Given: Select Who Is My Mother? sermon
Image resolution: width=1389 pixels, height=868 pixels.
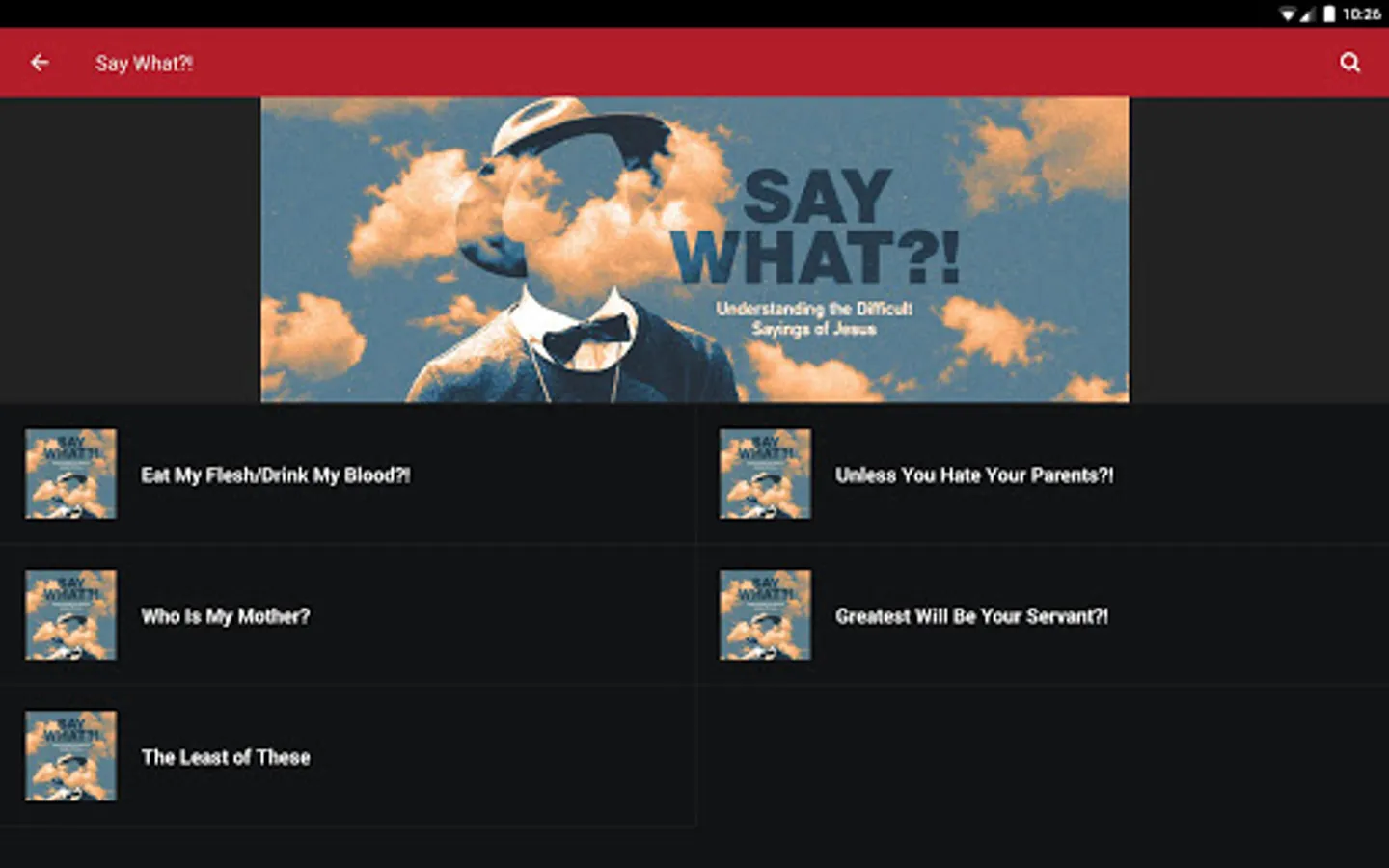Looking at the screenshot, I should [347, 615].
